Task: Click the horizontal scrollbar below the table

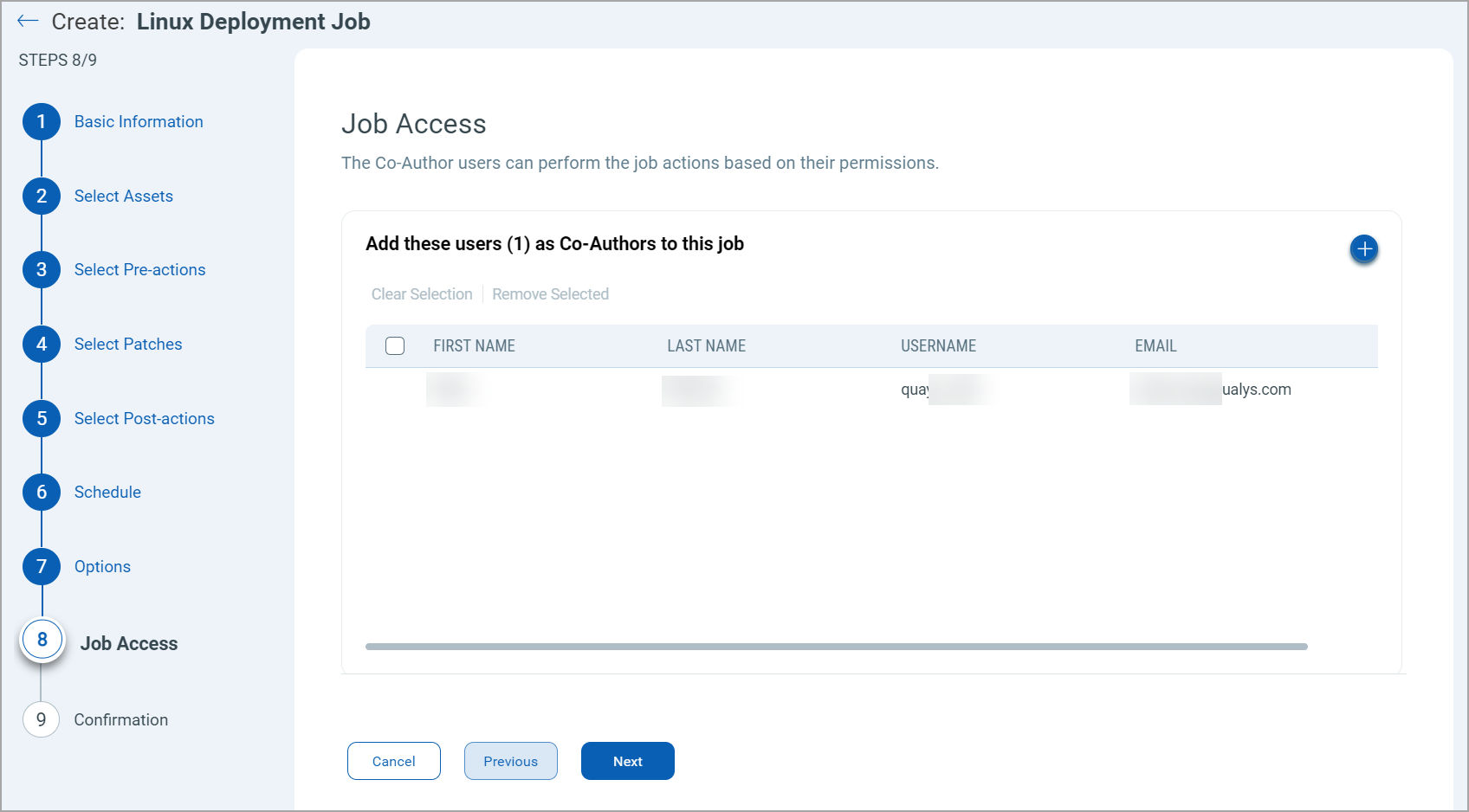Action: (x=837, y=646)
